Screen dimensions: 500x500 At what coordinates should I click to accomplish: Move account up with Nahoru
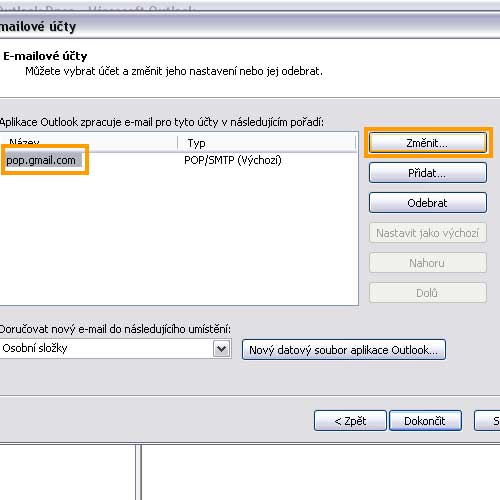428,263
